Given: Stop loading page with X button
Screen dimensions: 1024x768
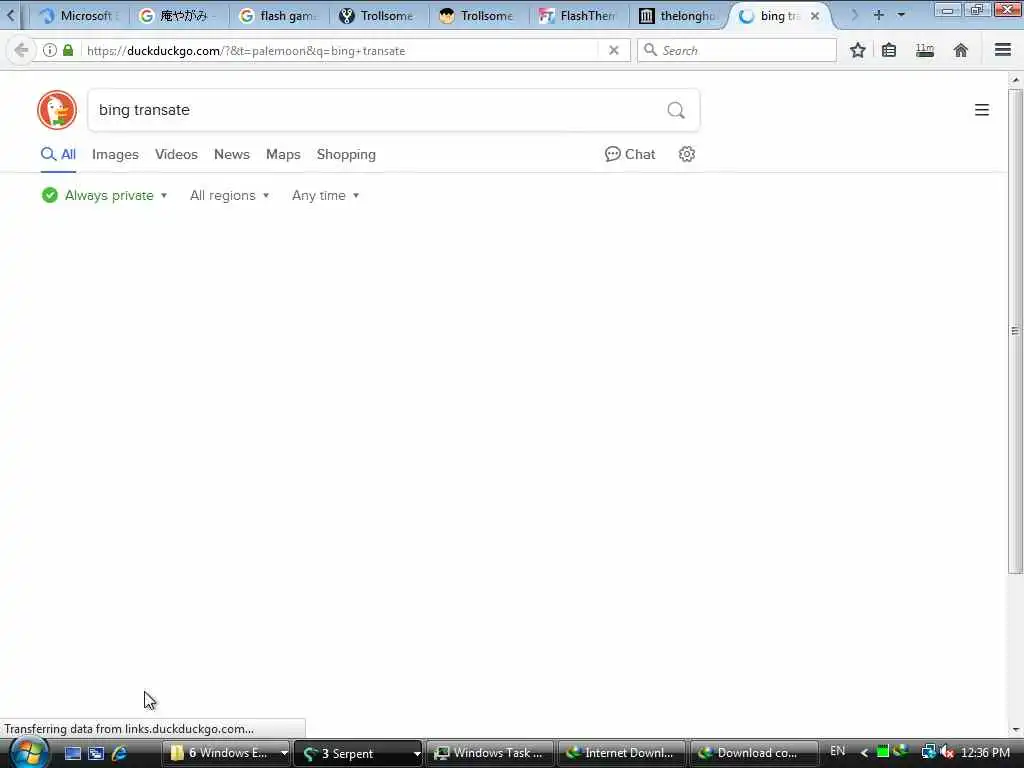Looking at the screenshot, I should pyautogui.click(x=613, y=50).
